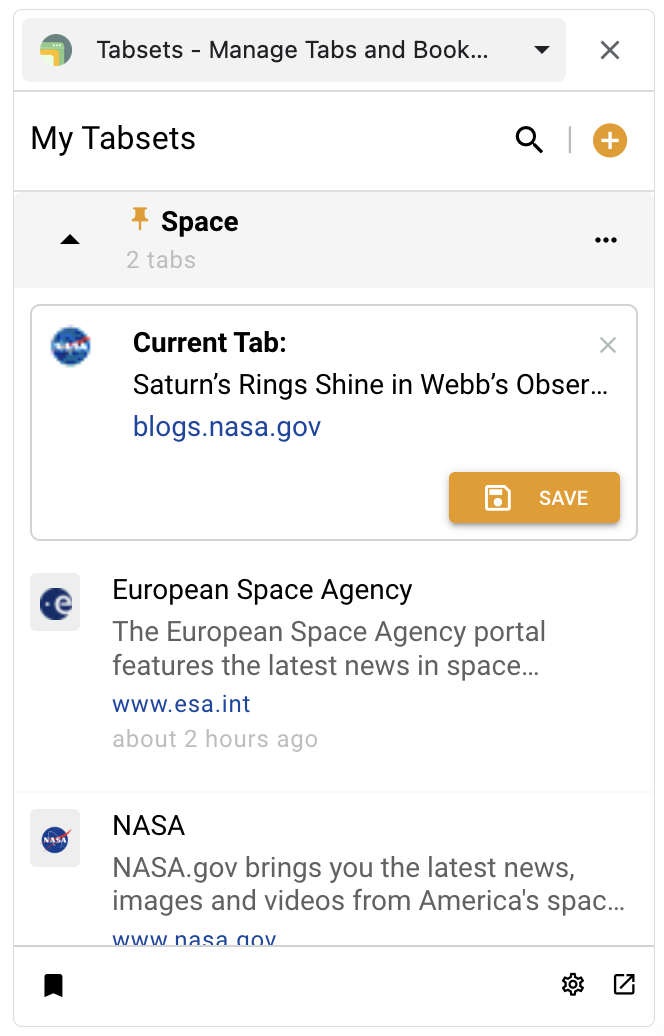Open Tabsets in a new window icon
The width and height of the screenshot is (664, 1036).
(x=624, y=984)
